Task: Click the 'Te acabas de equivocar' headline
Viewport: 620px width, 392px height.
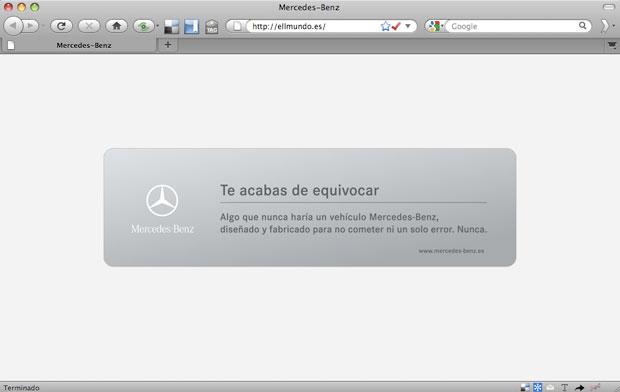Action: (299, 190)
